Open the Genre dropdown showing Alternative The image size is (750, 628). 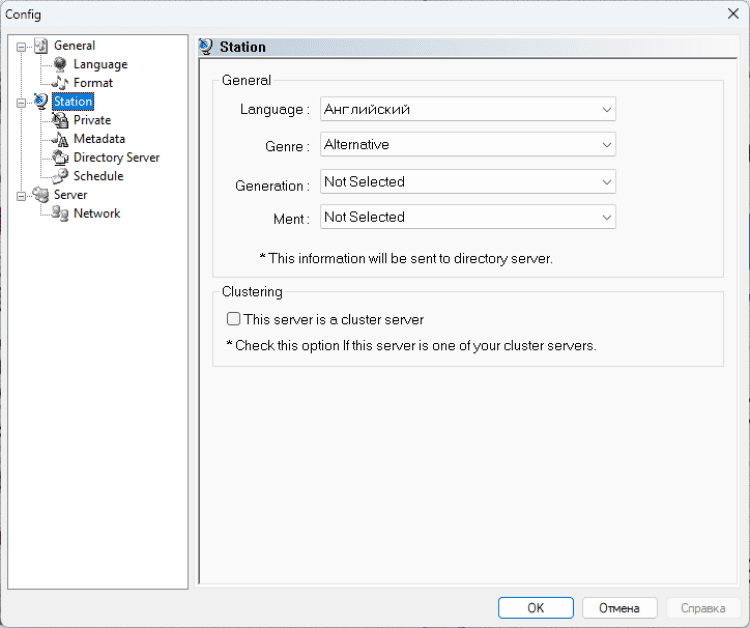click(468, 145)
